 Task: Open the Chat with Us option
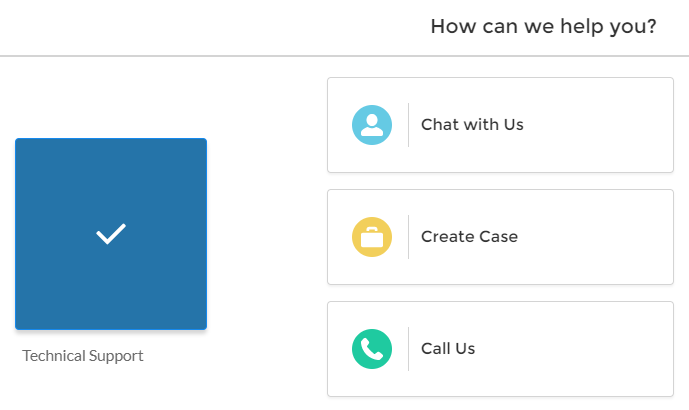click(500, 125)
